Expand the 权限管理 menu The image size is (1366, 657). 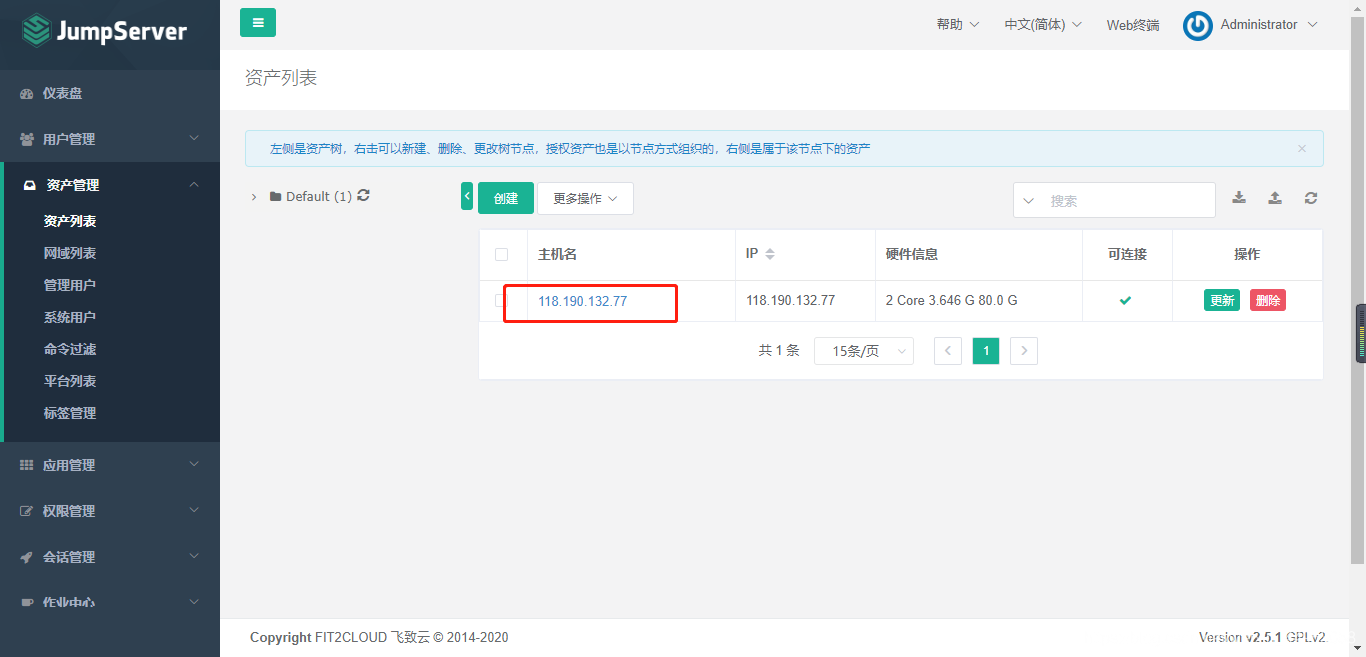click(x=110, y=511)
